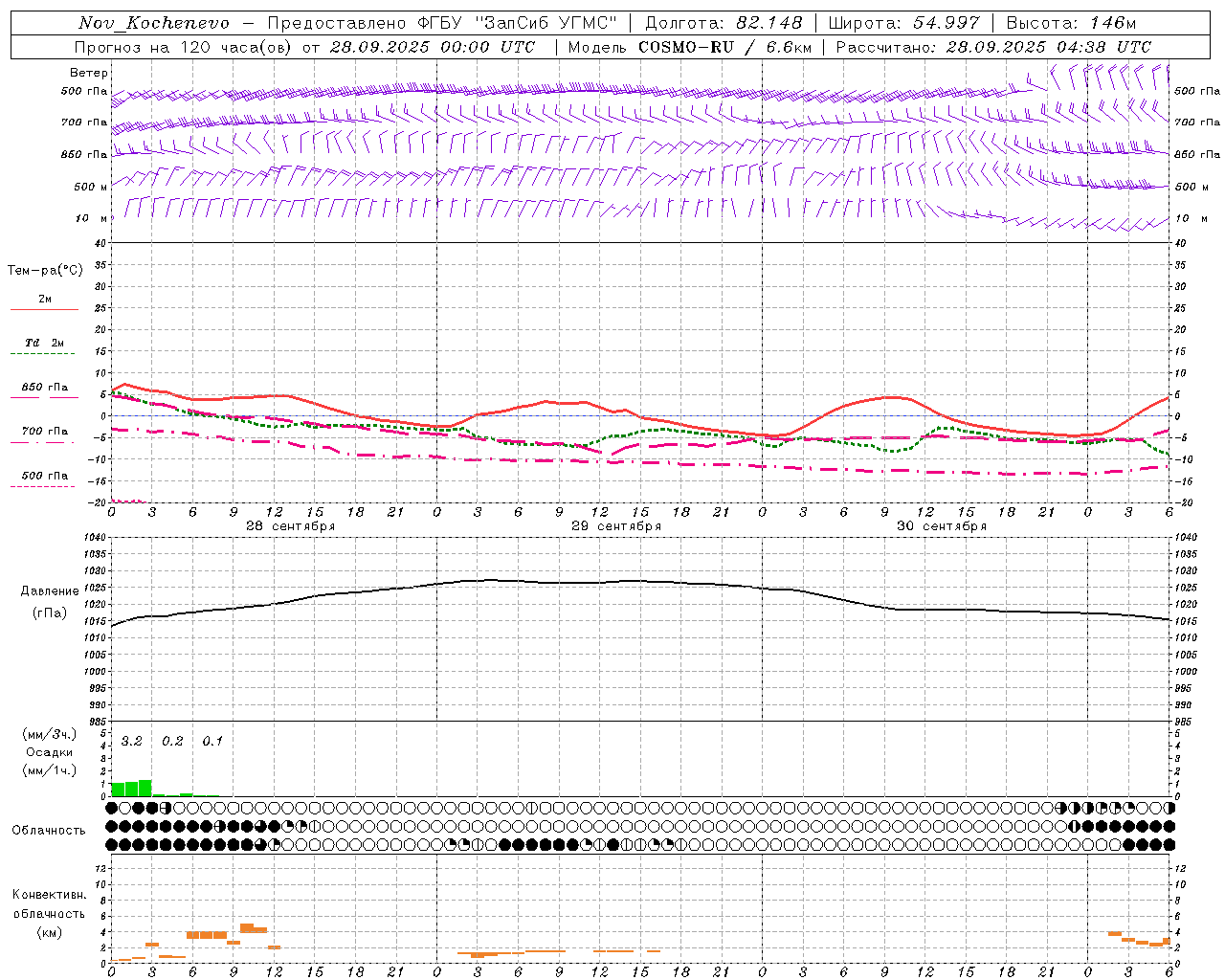Viewport: 1225px width, 980px height.
Task: Click the (мм/1ч.) units label
Action: 50,770
